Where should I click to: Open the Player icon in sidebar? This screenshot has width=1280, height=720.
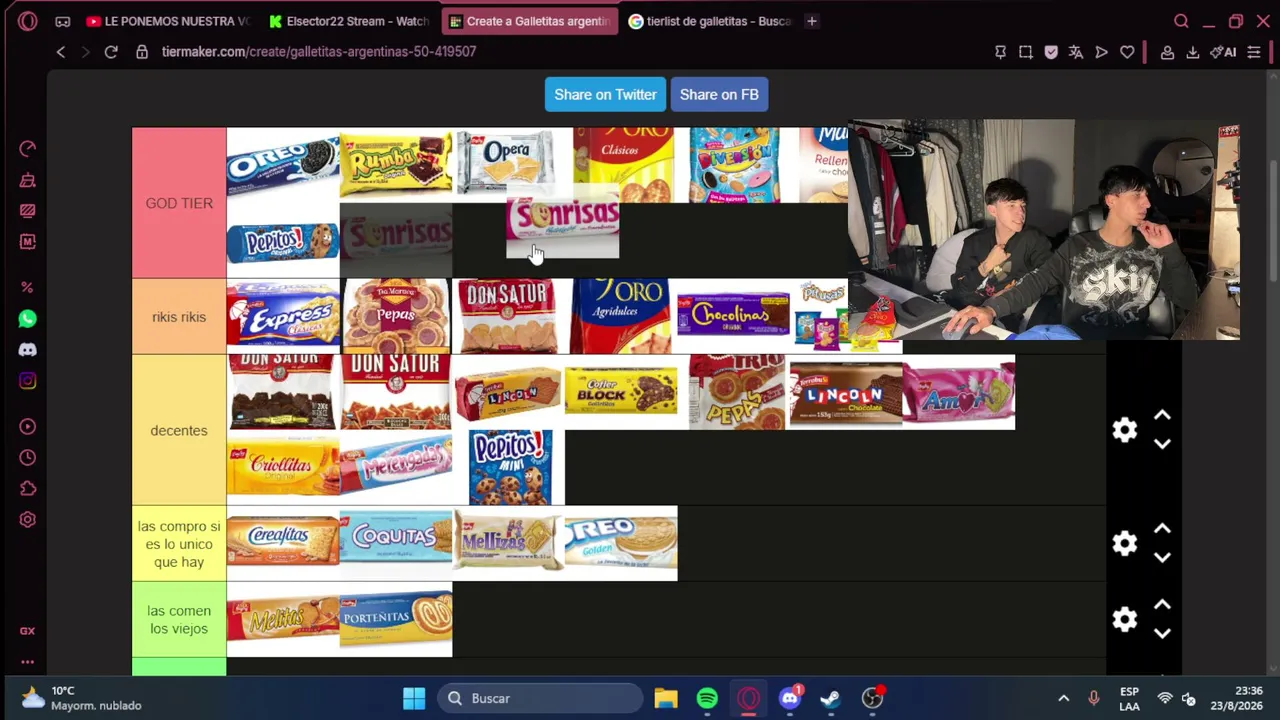tap(27, 427)
